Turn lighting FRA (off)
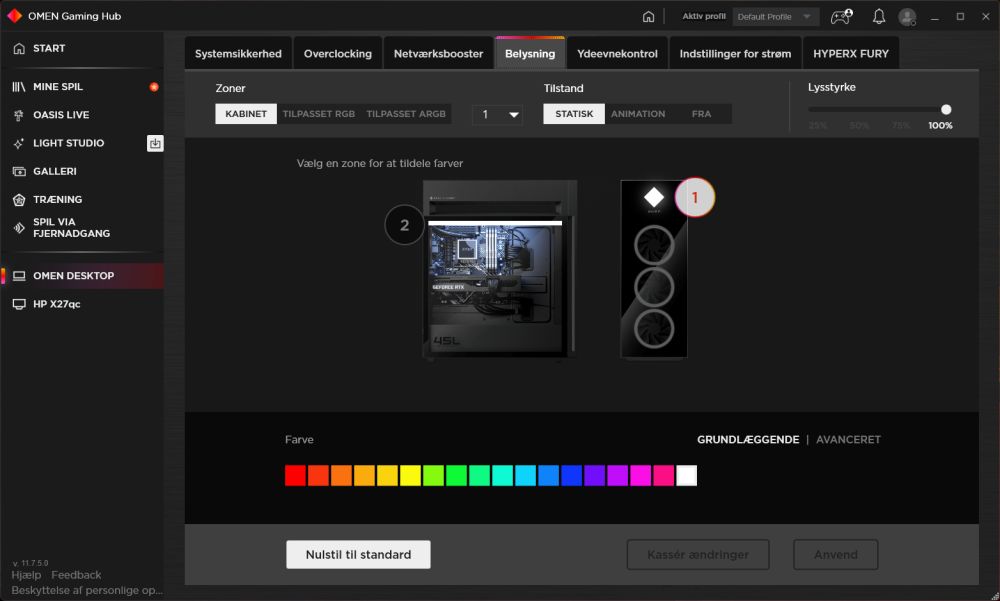 [x=701, y=114]
